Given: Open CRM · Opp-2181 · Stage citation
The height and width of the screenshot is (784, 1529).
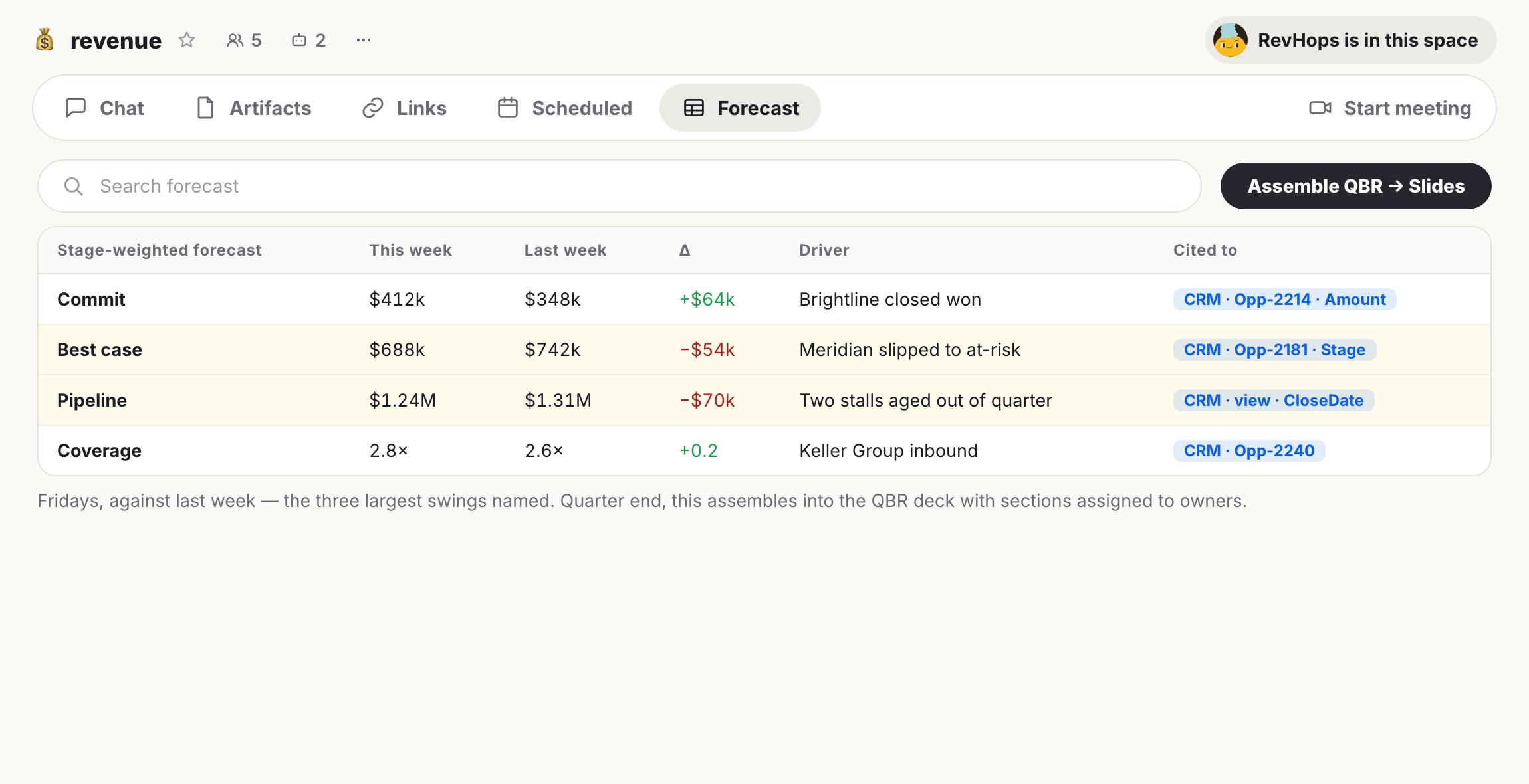Looking at the screenshot, I should (1274, 349).
